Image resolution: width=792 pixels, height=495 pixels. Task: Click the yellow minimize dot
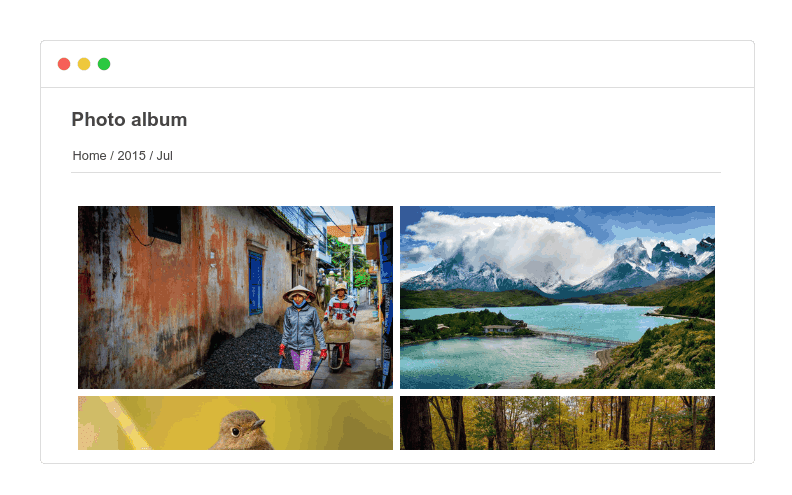pyautogui.click(x=84, y=64)
